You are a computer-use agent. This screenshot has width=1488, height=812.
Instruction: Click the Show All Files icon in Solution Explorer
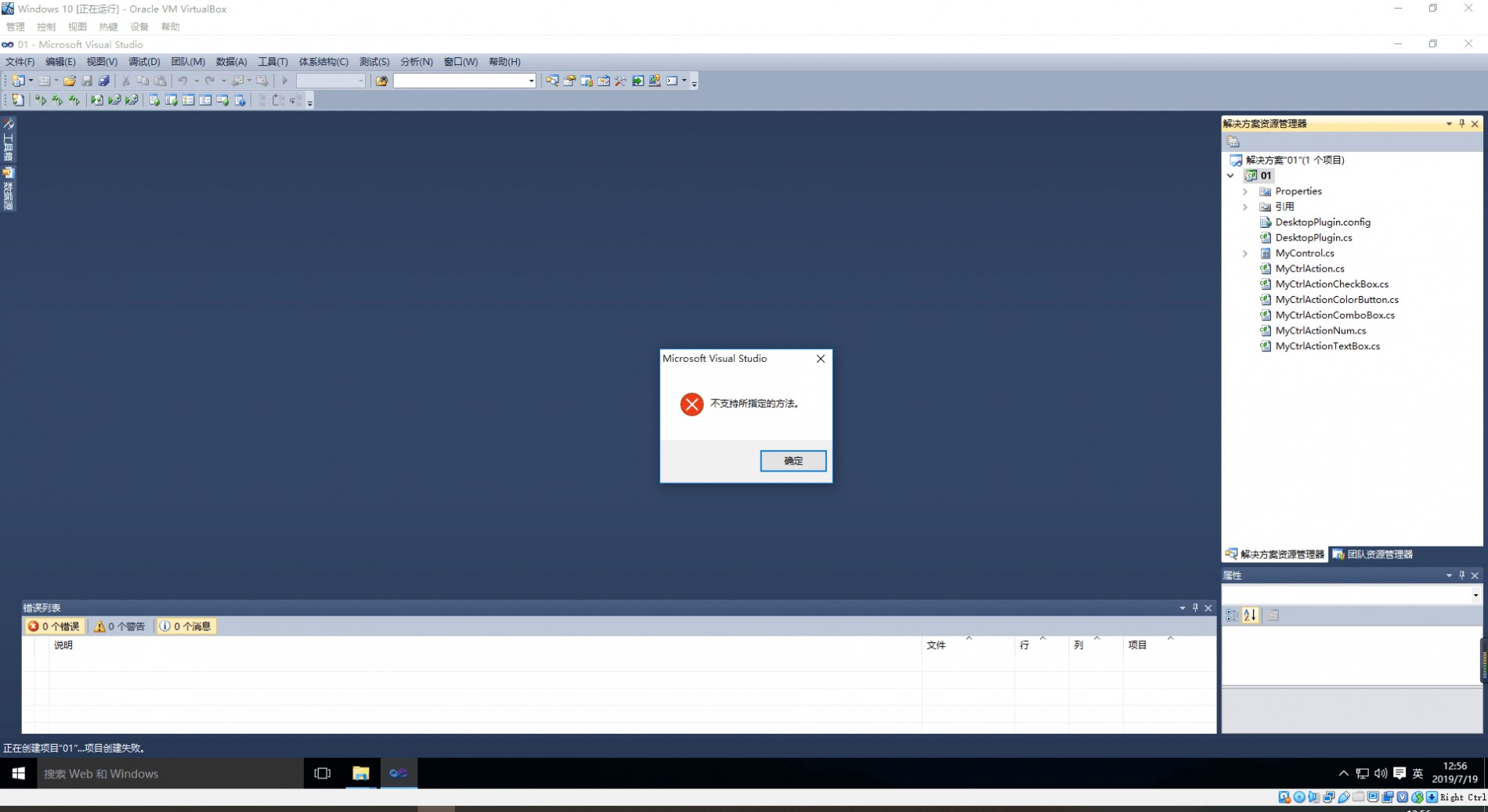pos(1233,142)
